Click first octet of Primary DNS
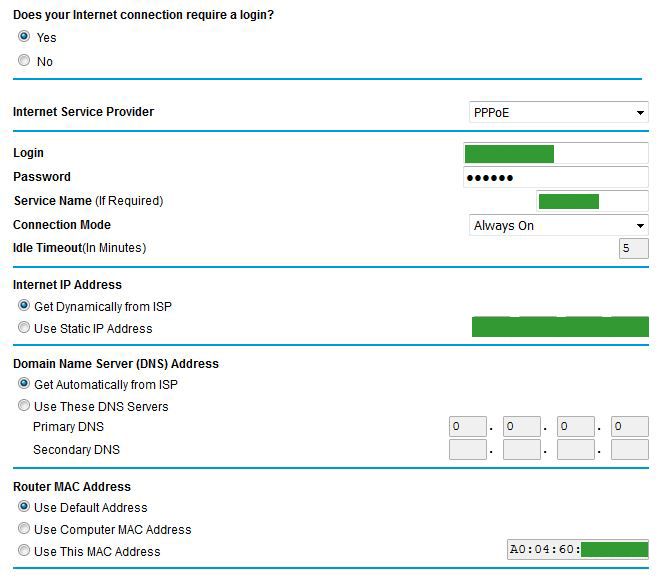 [x=468, y=427]
